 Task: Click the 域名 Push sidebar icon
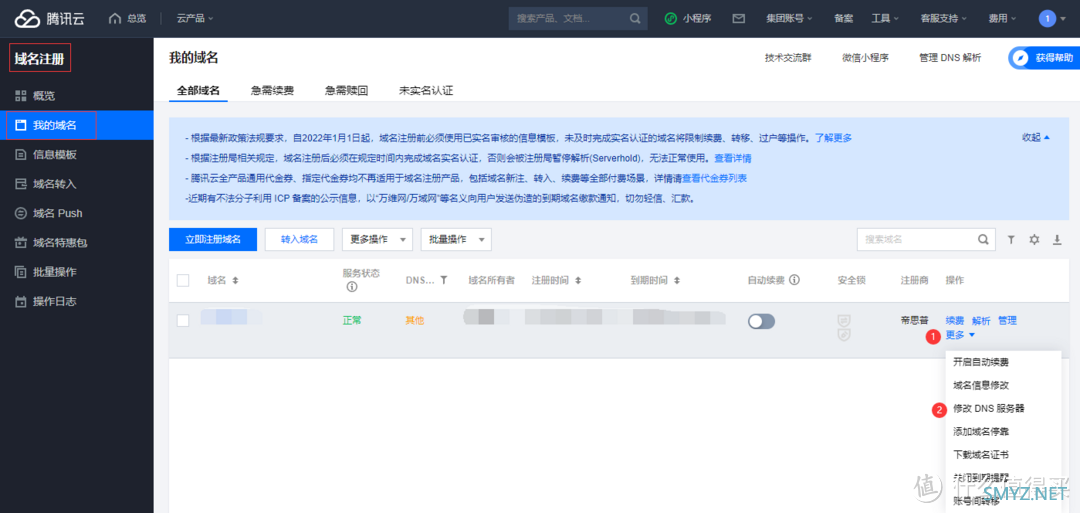click(21, 213)
